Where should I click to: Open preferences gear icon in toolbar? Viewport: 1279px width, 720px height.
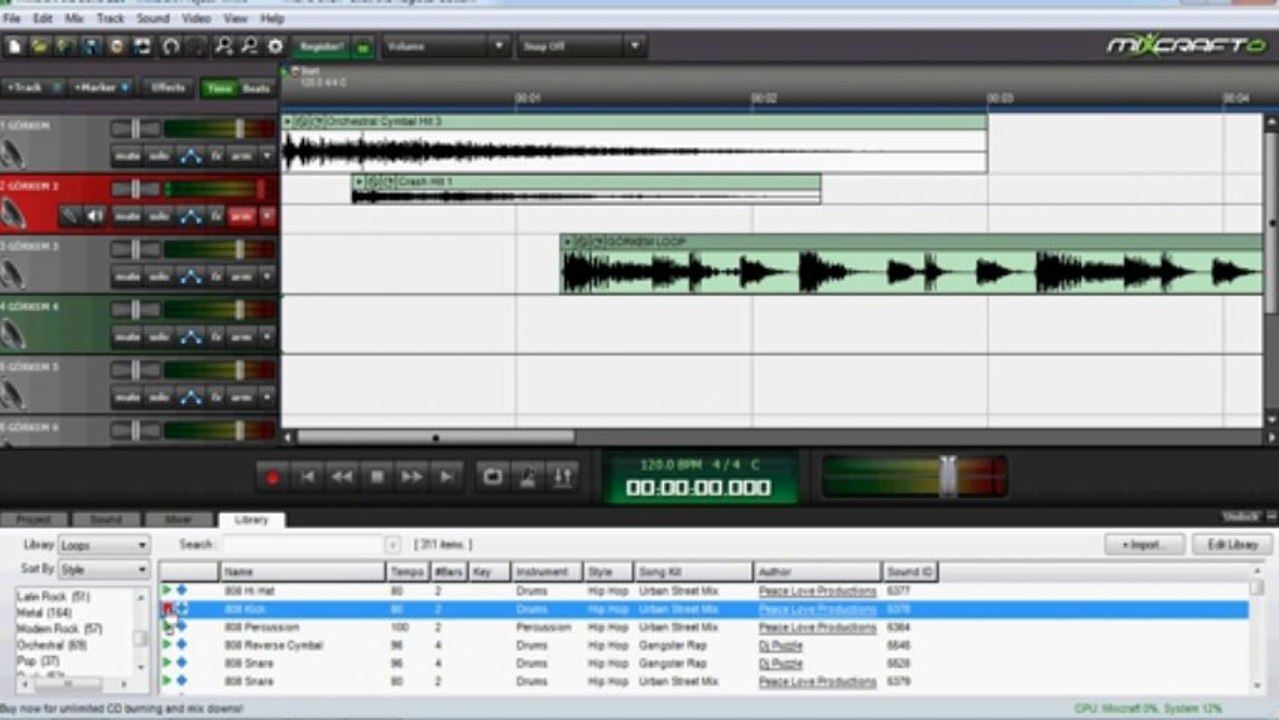click(275, 46)
